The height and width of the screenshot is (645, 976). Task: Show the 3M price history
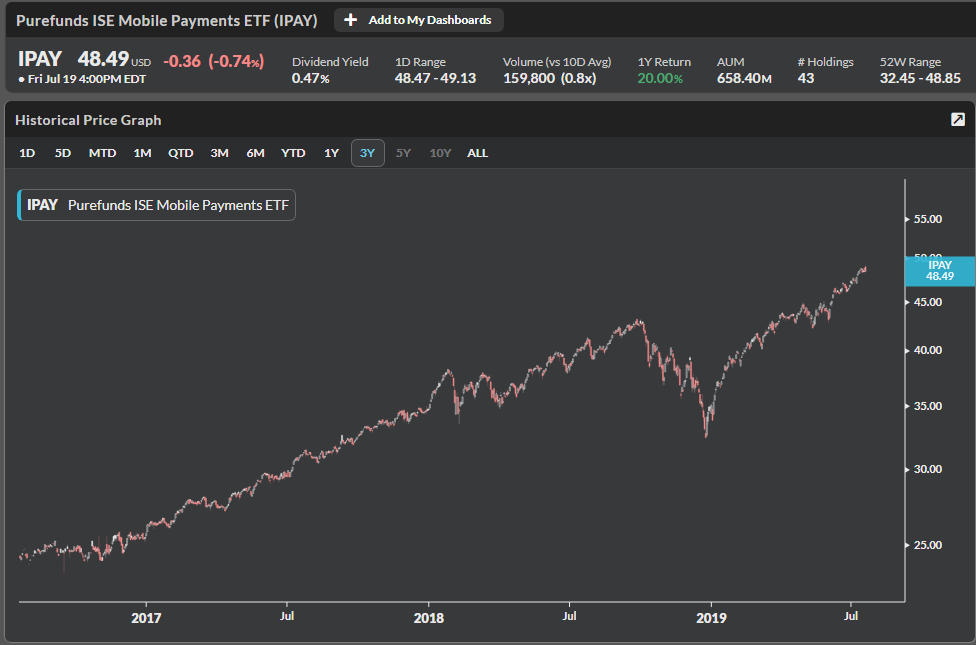pos(219,153)
